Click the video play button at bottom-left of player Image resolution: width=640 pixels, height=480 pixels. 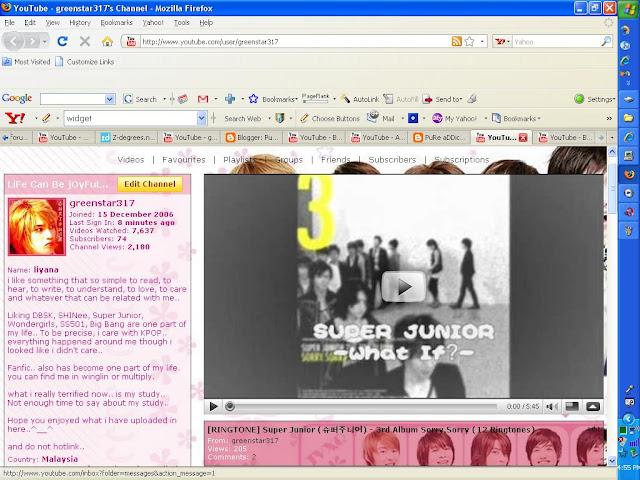tap(213, 407)
